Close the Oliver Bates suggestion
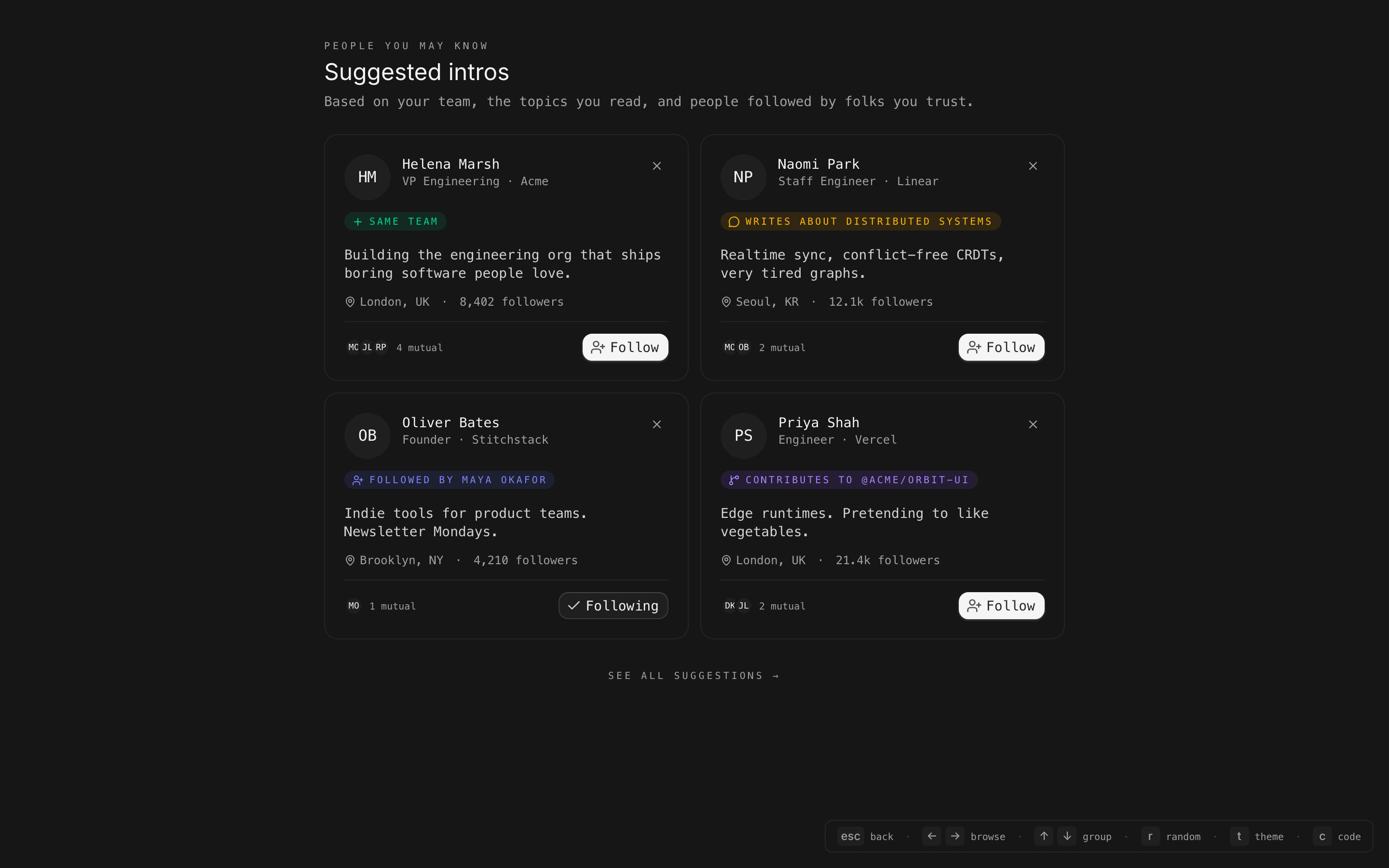 tap(656, 424)
